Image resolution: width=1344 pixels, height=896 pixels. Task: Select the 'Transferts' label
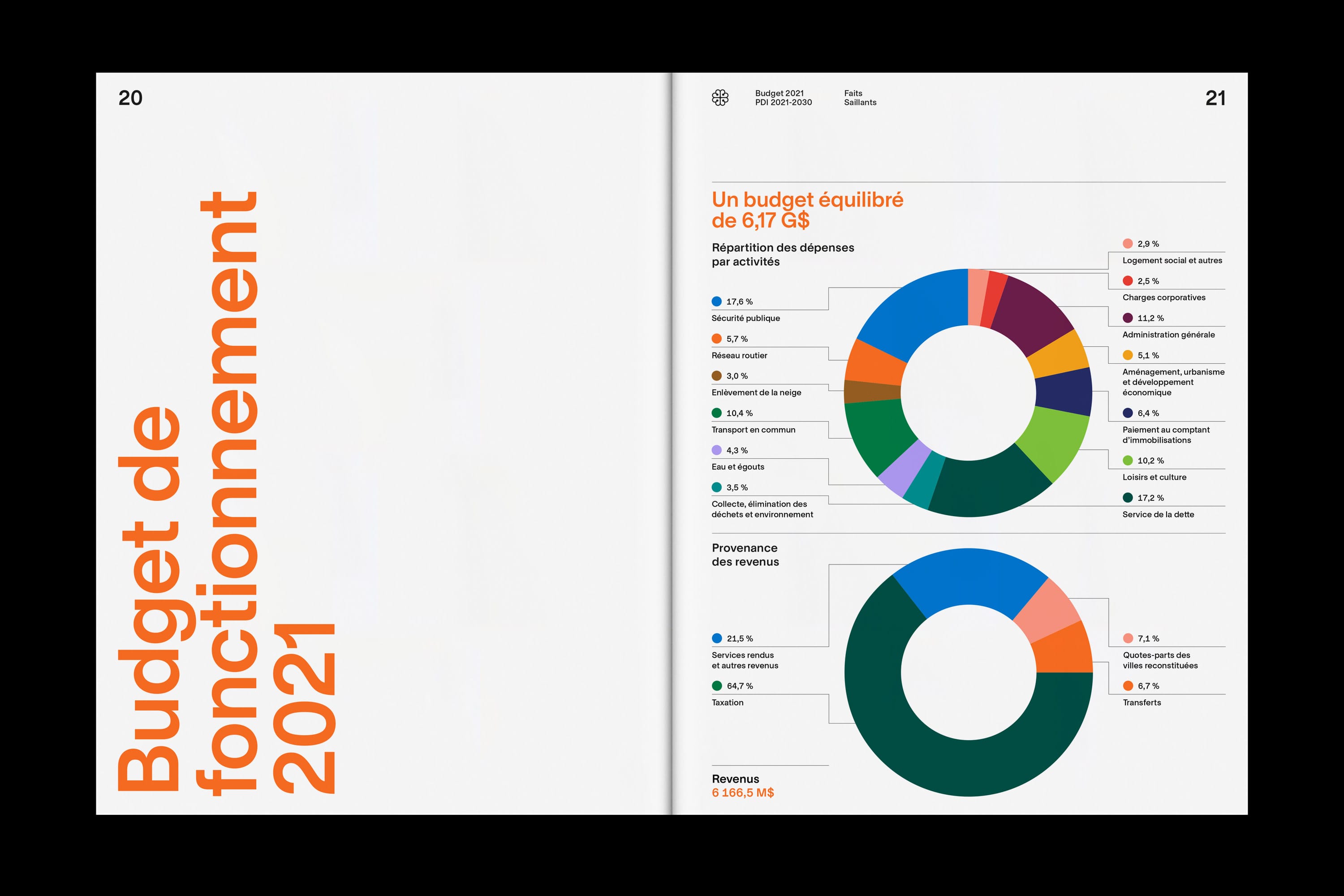click(x=1141, y=702)
